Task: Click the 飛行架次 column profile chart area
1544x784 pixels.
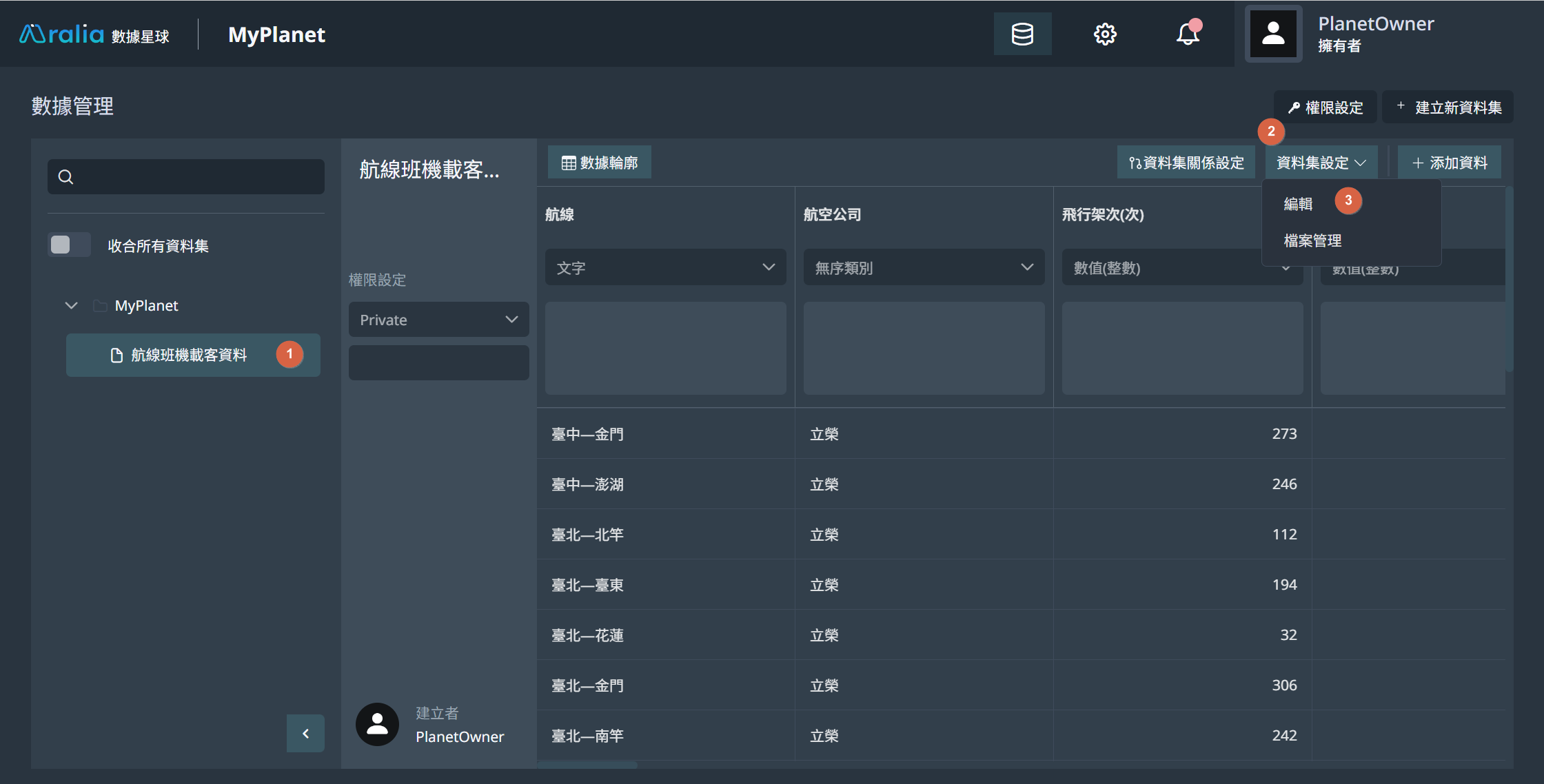Action: (1182, 348)
